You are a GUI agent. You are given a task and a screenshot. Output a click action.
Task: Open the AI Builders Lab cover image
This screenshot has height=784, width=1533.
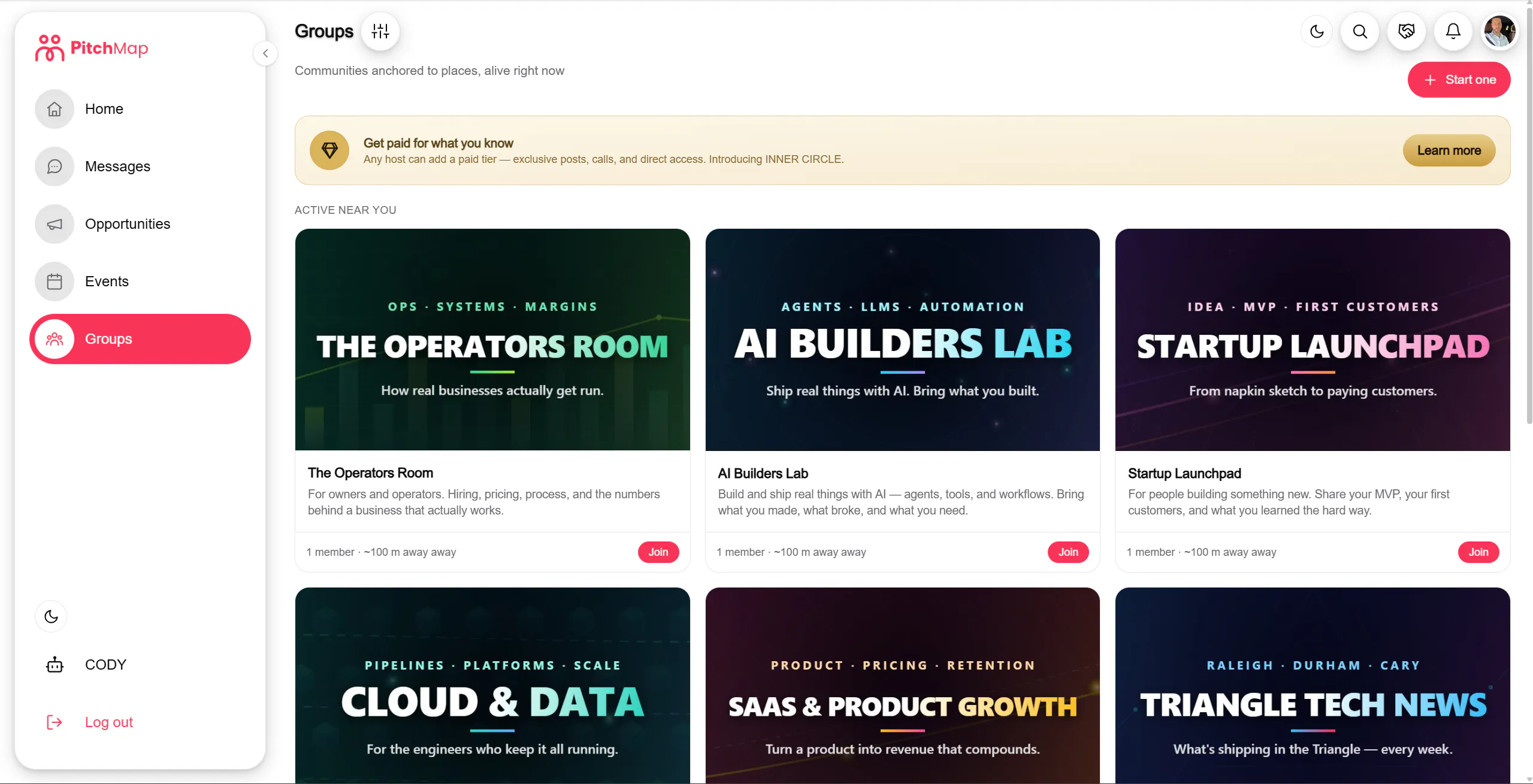pyautogui.click(x=902, y=340)
